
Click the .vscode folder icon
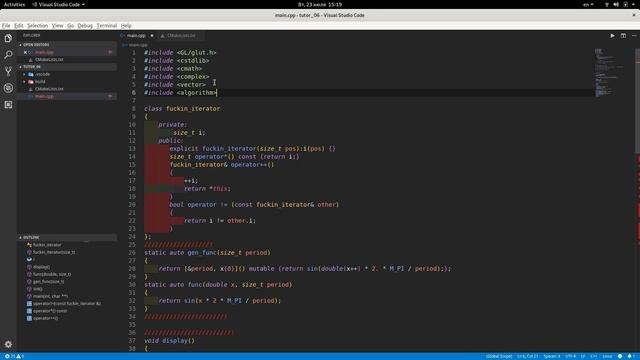tap(31, 74)
